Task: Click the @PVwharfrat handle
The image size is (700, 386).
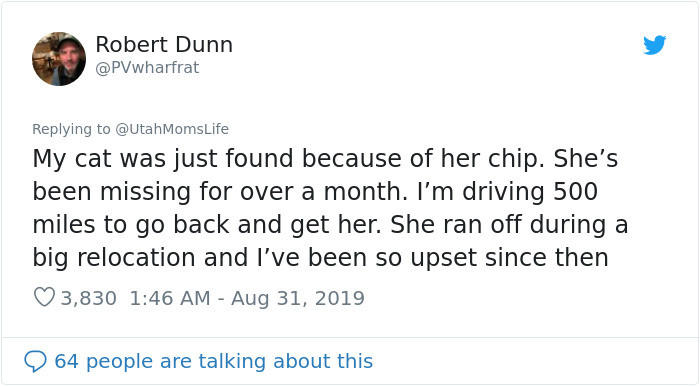Action: 147,68
